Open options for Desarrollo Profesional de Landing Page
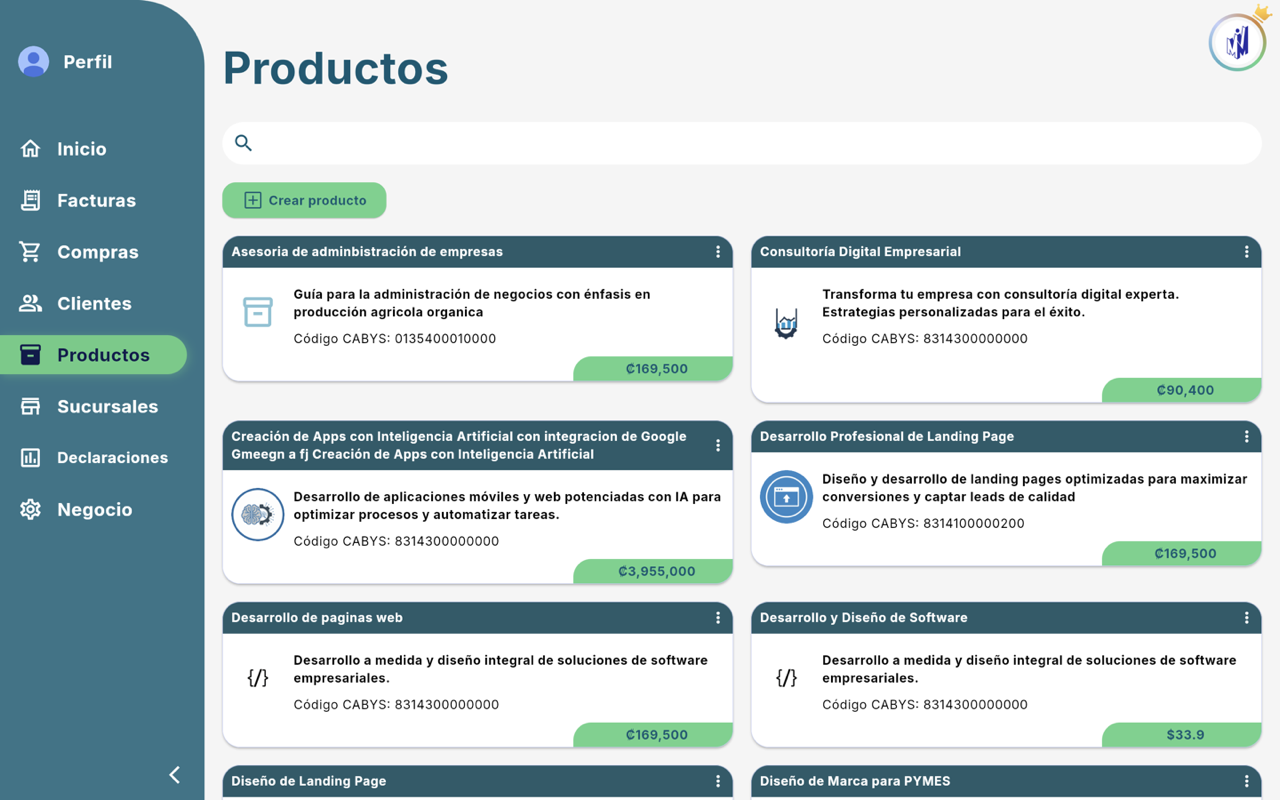 click(x=1246, y=437)
